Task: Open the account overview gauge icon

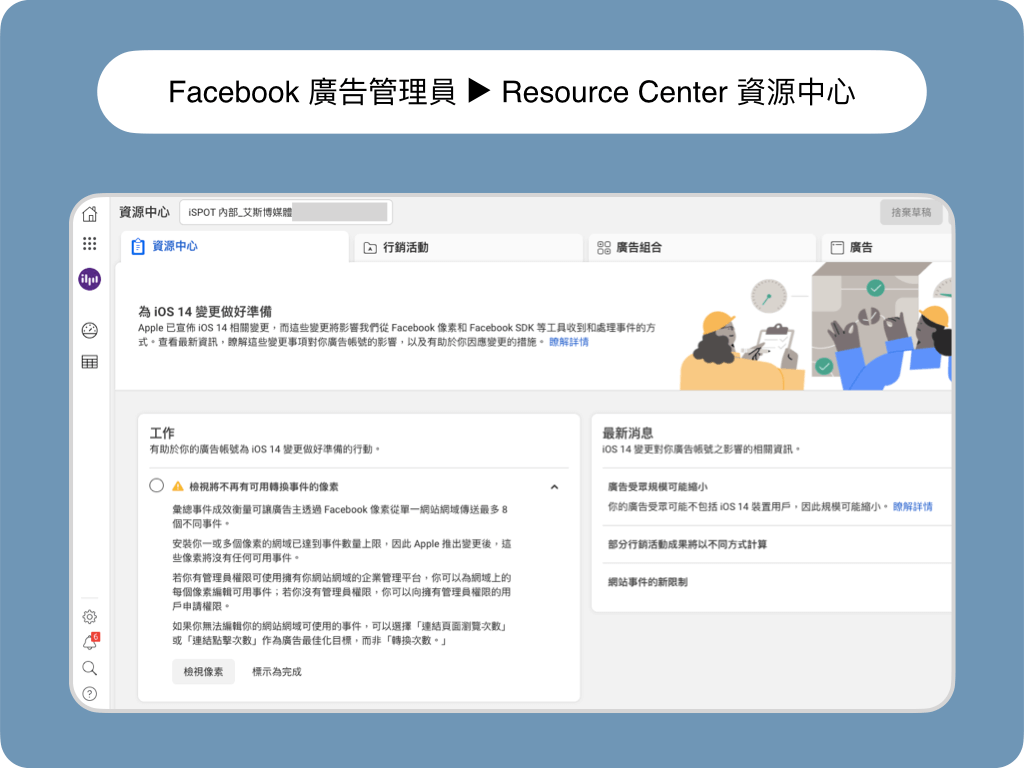Action: click(89, 330)
